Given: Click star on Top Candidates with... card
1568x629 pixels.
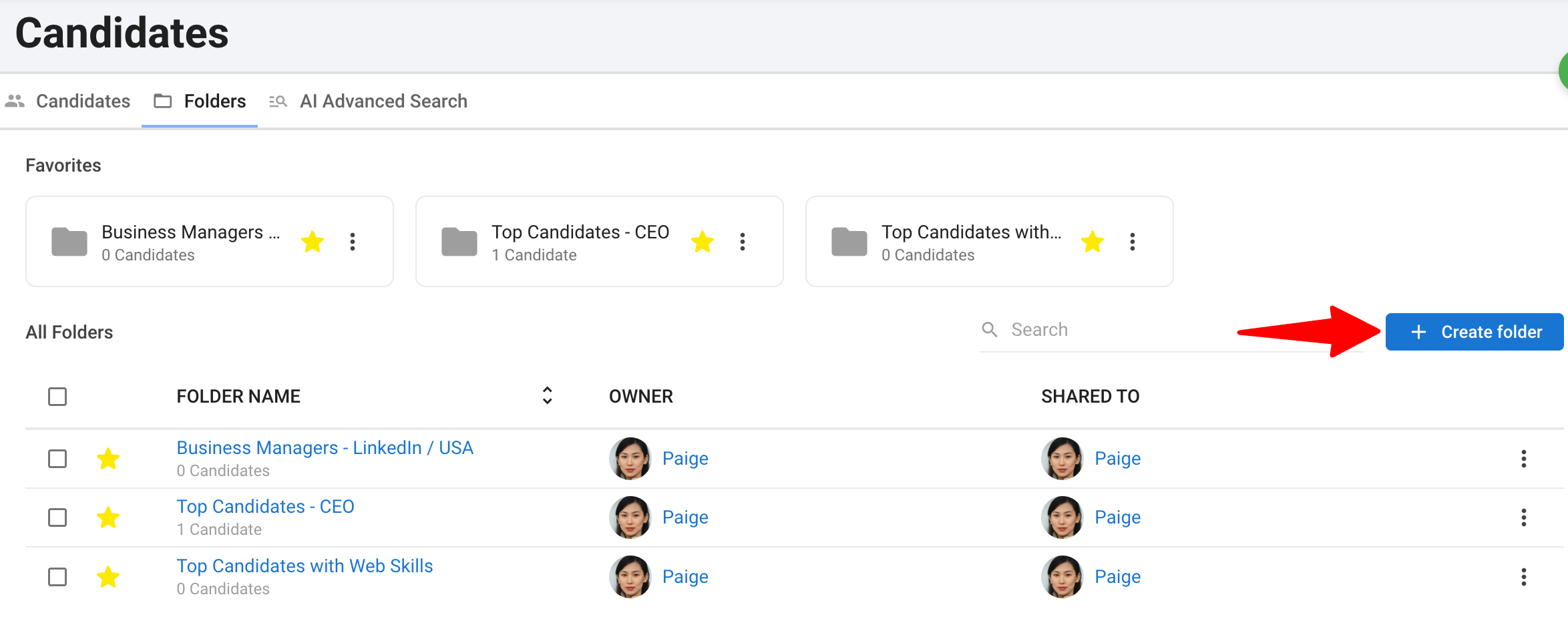Looking at the screenshot, I should pos(1093,242).
